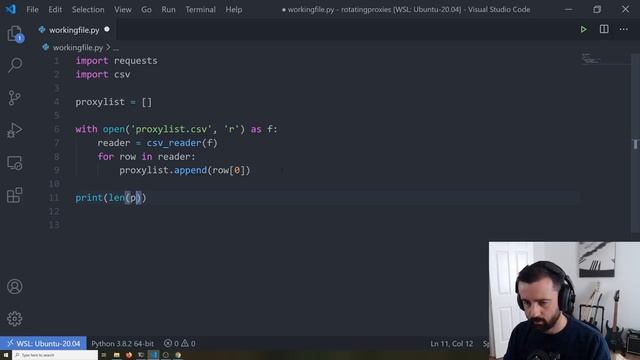
Task: Click 'print' on line 11
Action: pos(89,198)
